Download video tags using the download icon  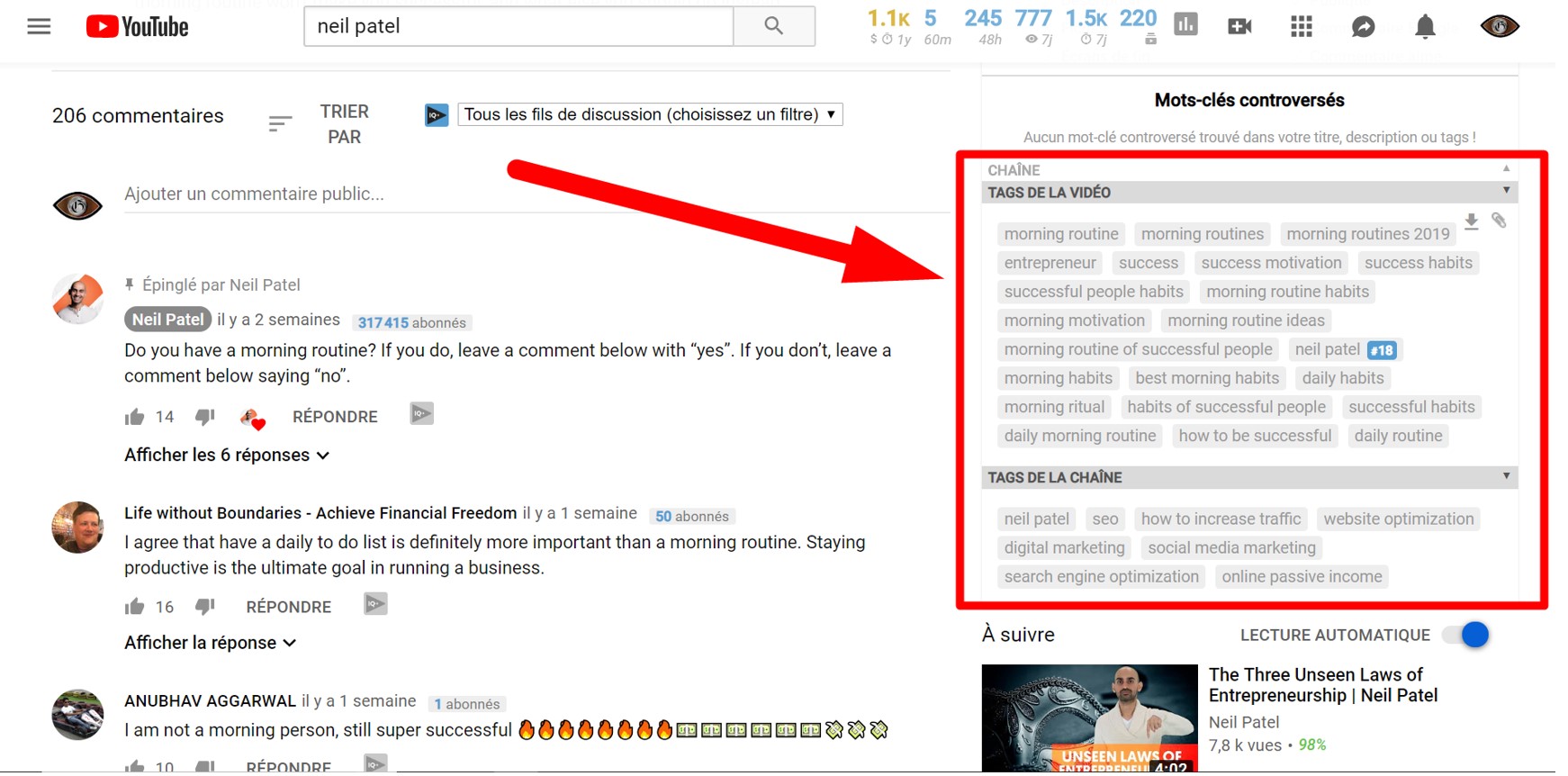(x=1472, y=221)
